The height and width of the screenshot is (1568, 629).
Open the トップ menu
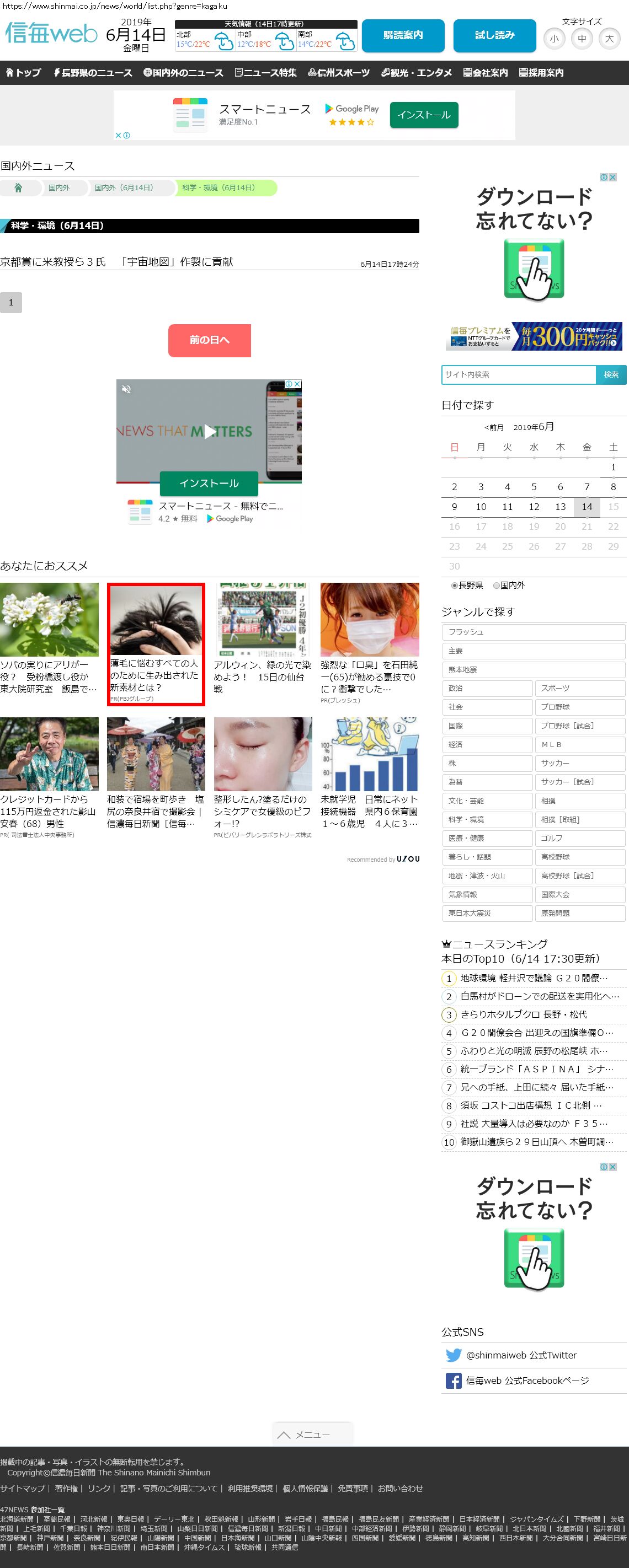coord(24,72)
